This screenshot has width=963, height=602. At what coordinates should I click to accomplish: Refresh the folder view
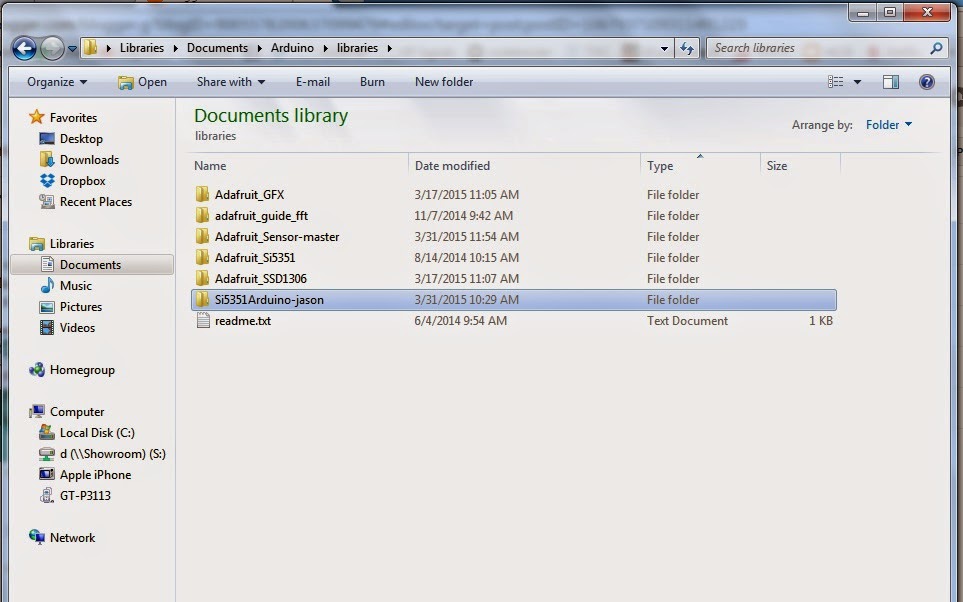[687, 48]
